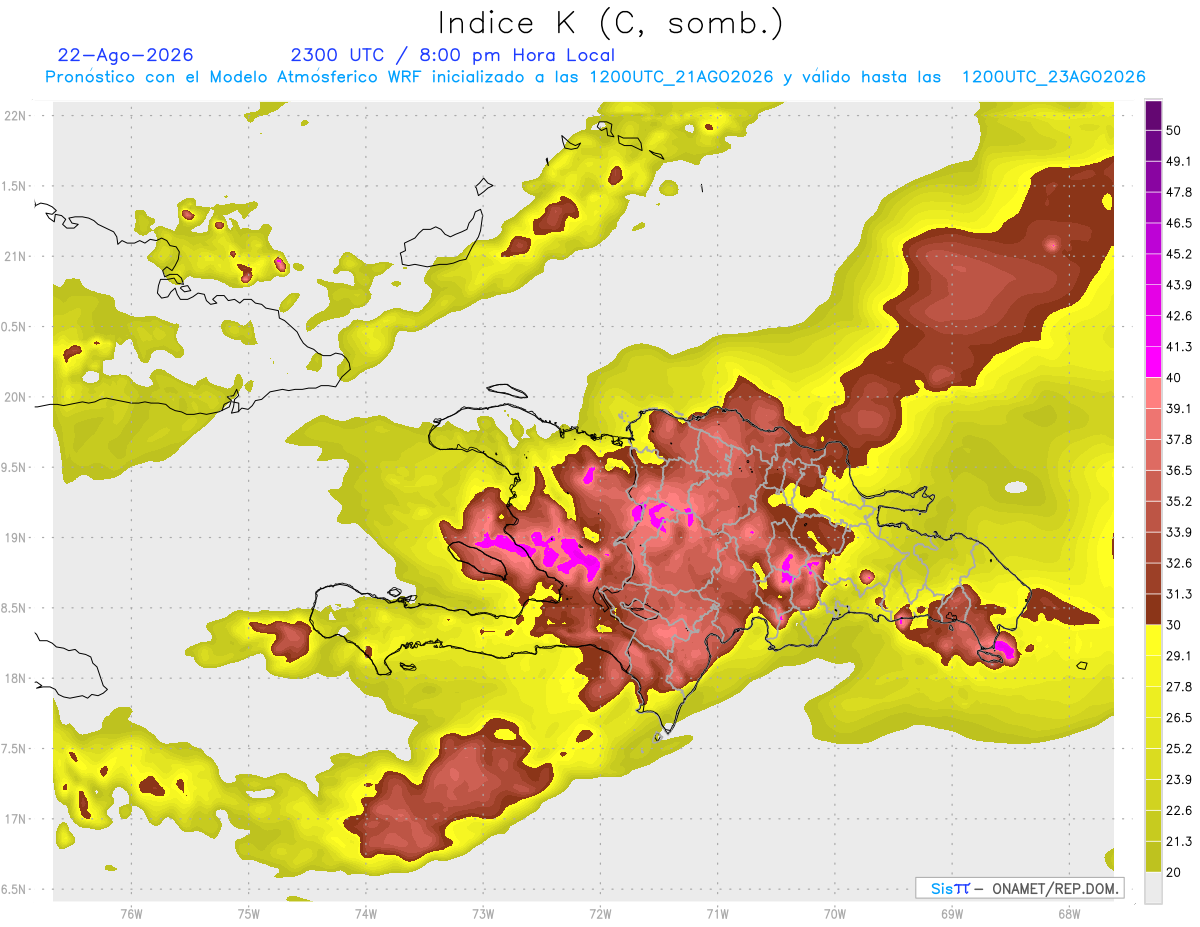This screenshot has height=927, width=1200.
Task: Click the colorbar value '20'
Action: point(1174,872)
